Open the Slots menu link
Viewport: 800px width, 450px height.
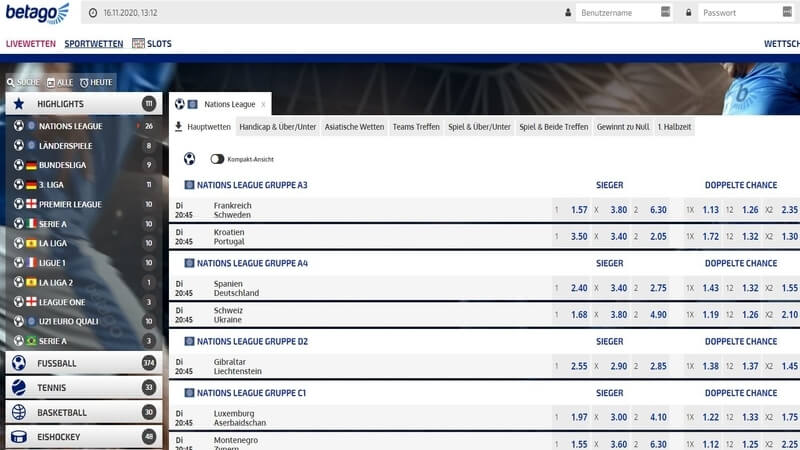coord(159,44)
